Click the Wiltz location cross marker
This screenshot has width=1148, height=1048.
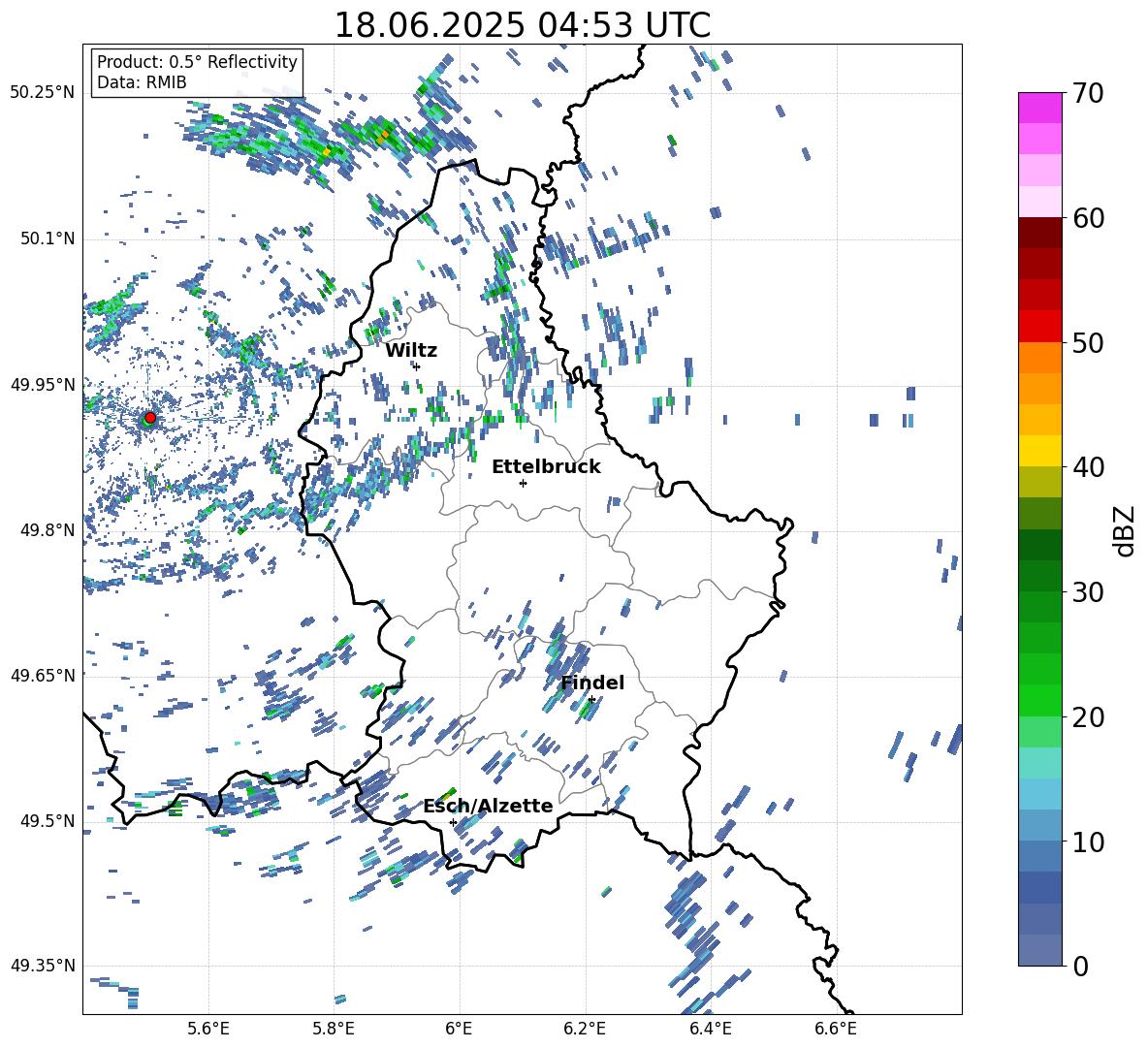pos(417,366)
